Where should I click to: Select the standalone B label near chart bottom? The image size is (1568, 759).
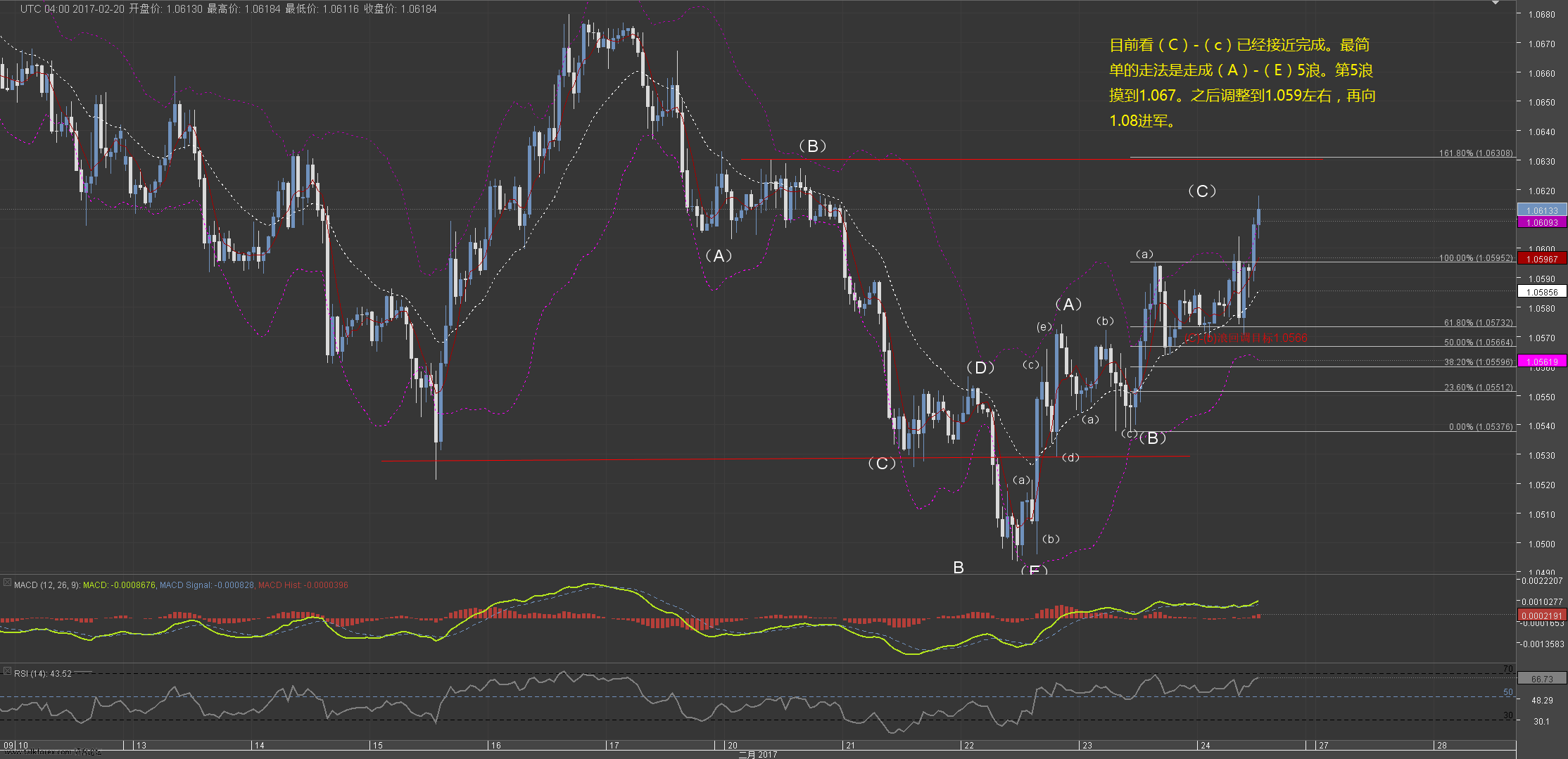[x=959, y=567]
